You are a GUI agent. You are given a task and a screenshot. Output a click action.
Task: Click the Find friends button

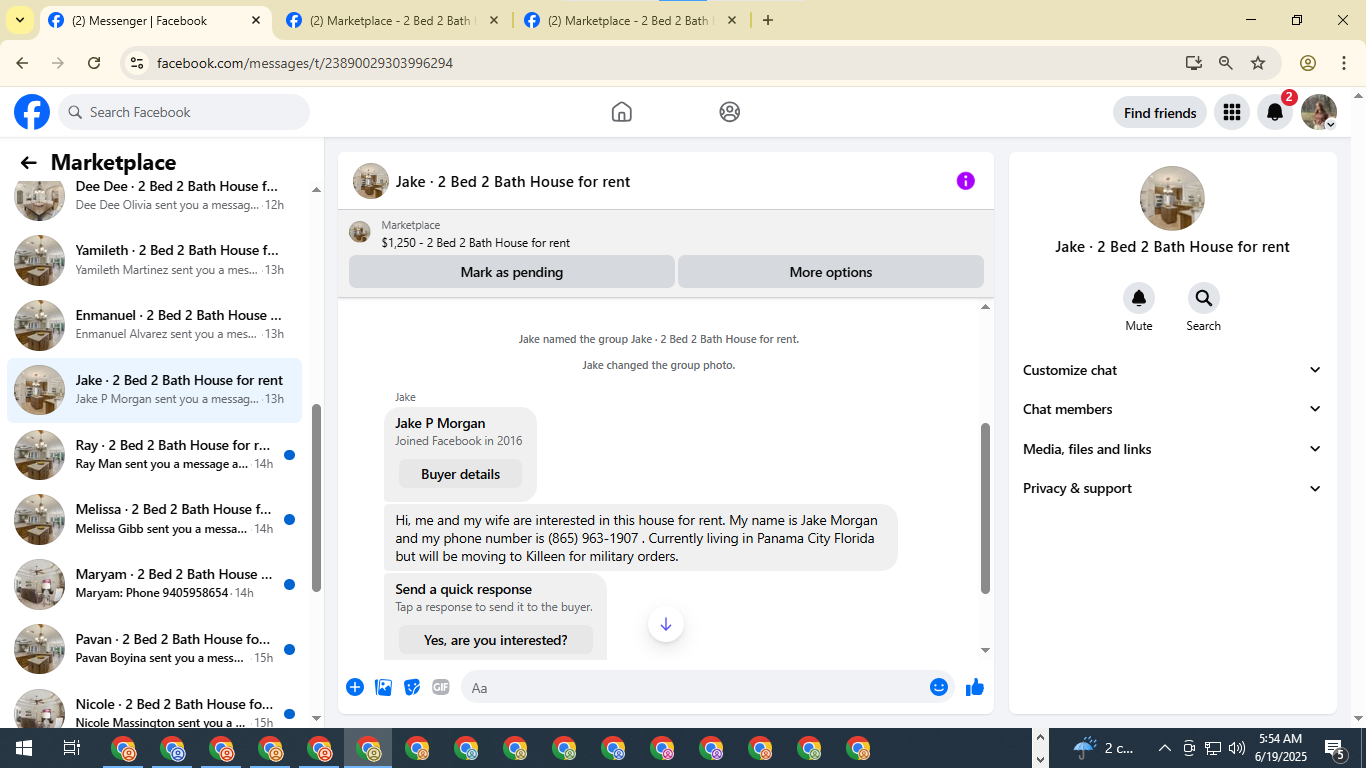(1160, 113)
